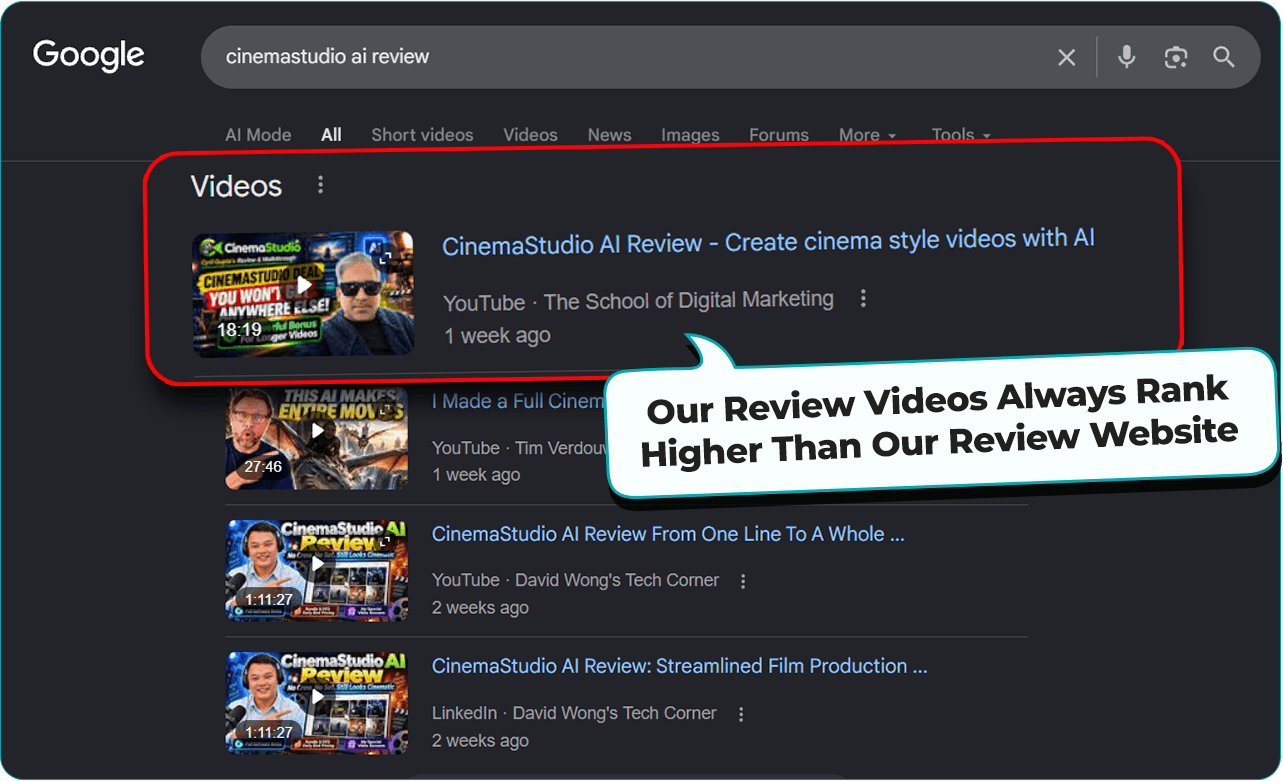Image resolution: width=1283 pixels, height=781 pixels.
Task: Select the All results tab
Action: [331, 135]
